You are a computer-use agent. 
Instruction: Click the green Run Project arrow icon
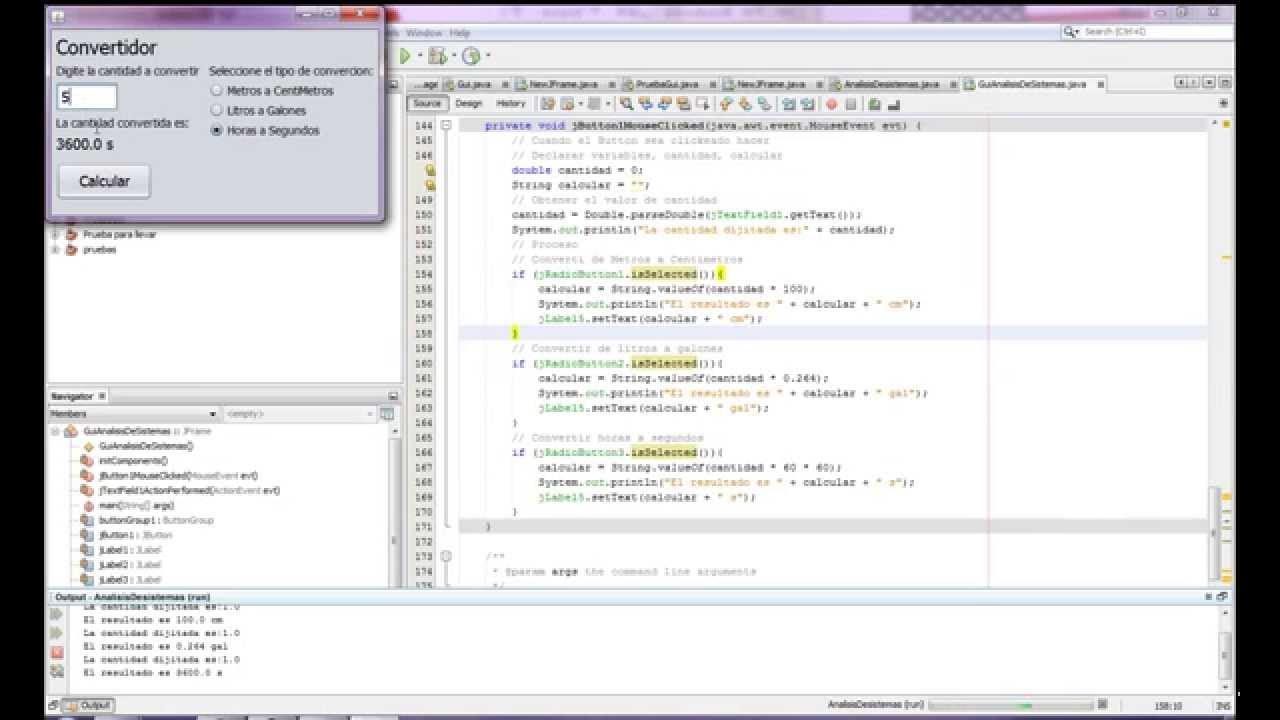[x=405, y=56]
